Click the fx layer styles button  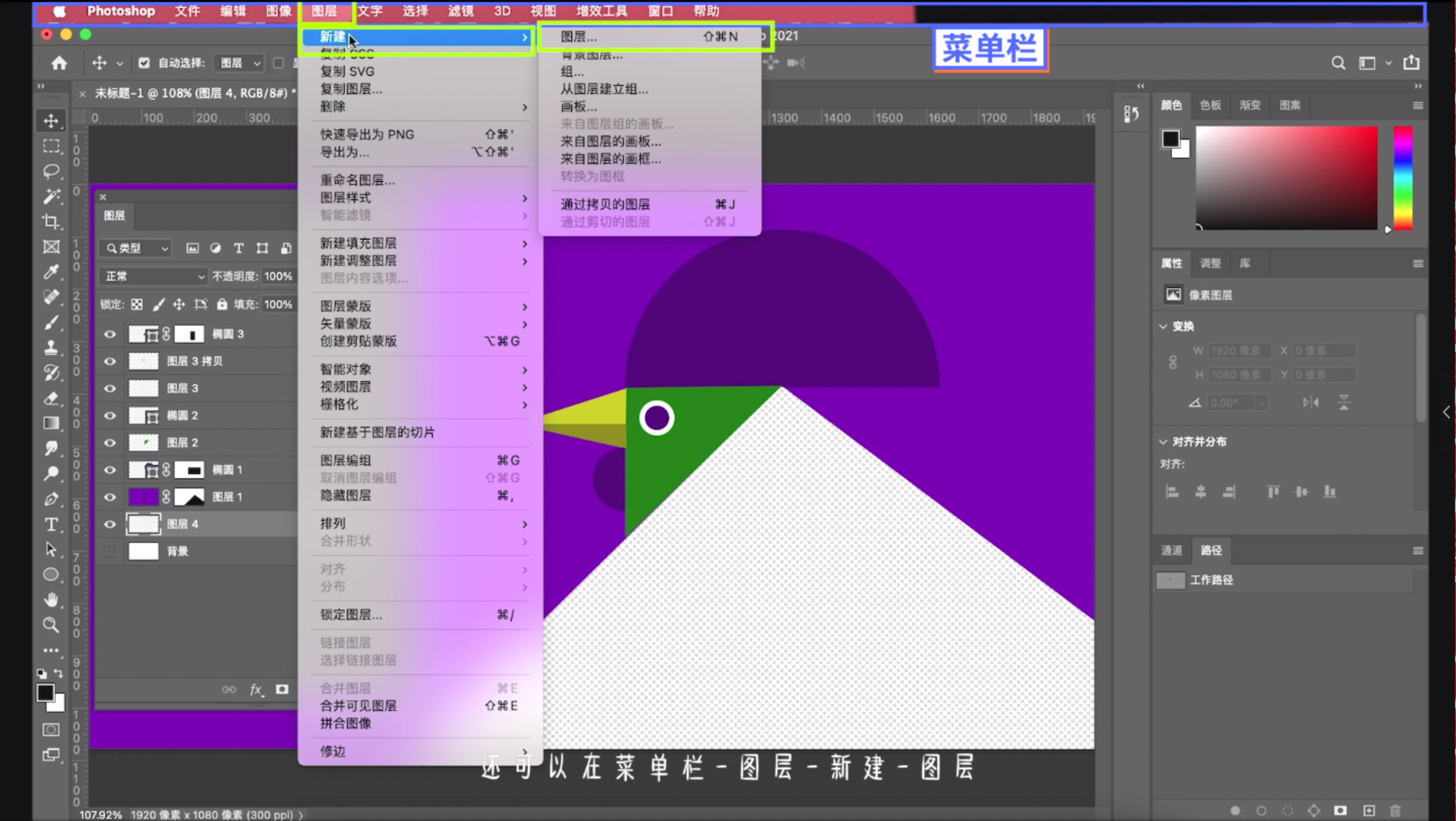click(257, 690)
